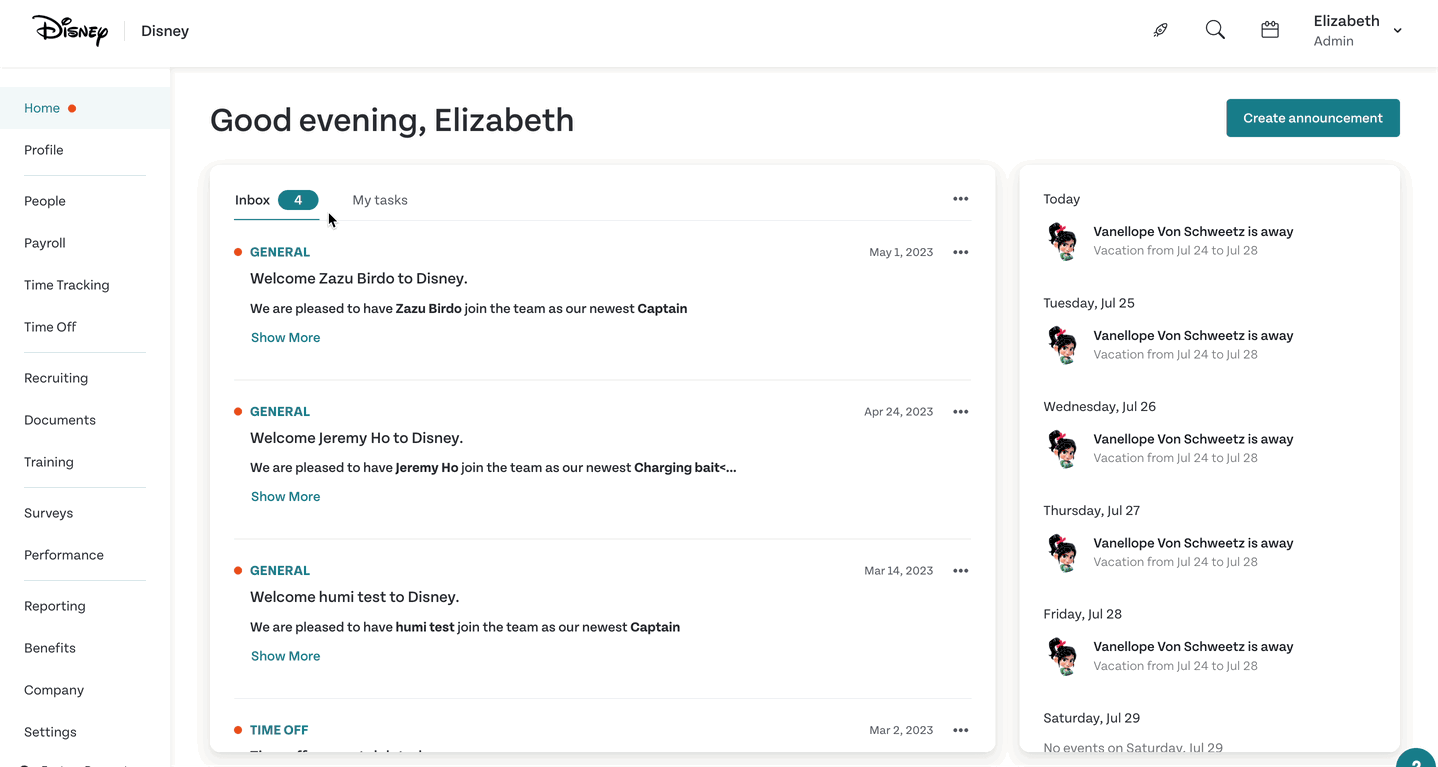Open options for humi test announcement
The width and height of the screenshot is (1438, 767).
click(x=960, y=570)
